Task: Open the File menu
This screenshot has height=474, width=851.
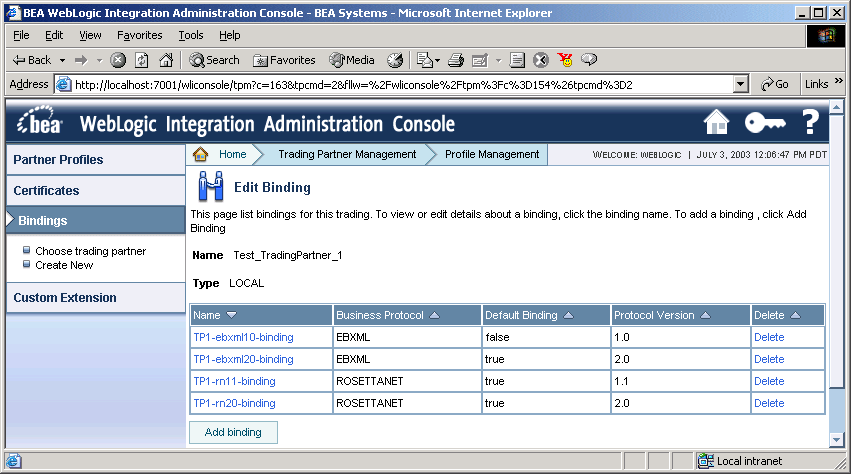Action: pyautogui.click(x=21, y=35)
